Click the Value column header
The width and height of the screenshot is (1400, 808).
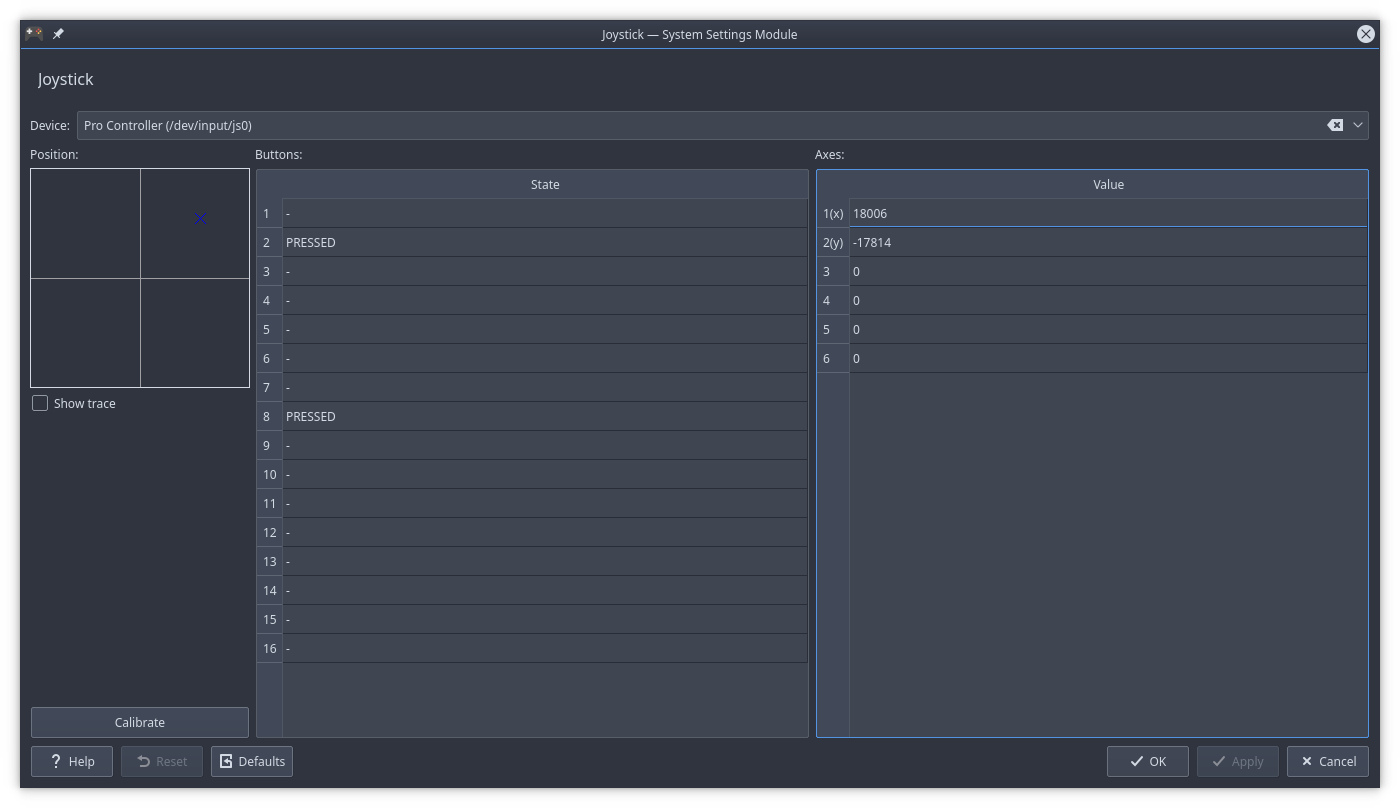coord(1107,184)
